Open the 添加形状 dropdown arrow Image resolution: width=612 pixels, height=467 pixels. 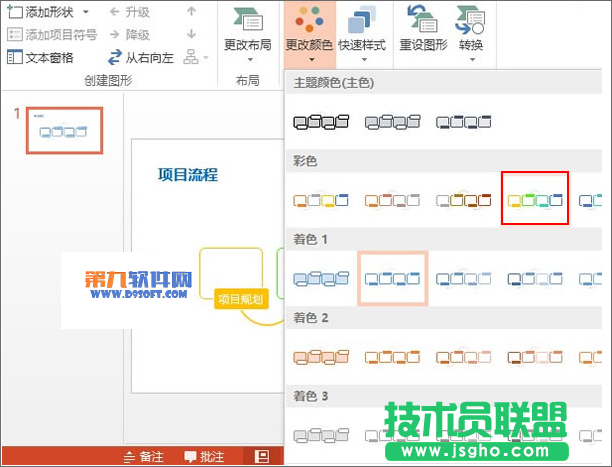click(x=86, y=12)
